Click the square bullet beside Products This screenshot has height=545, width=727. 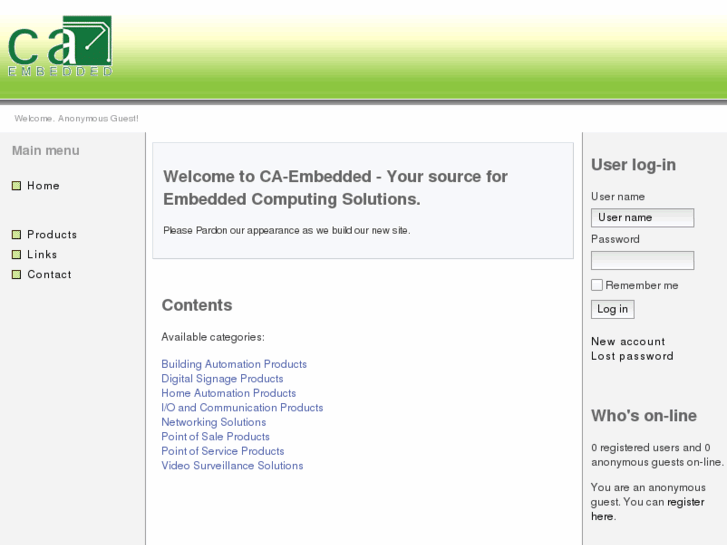[x=16, y=235]
